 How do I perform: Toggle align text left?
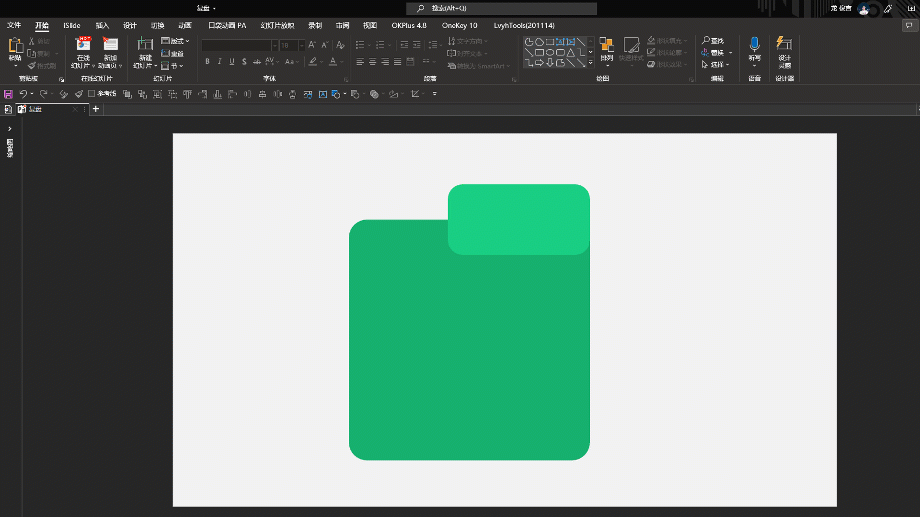[360, 61]
